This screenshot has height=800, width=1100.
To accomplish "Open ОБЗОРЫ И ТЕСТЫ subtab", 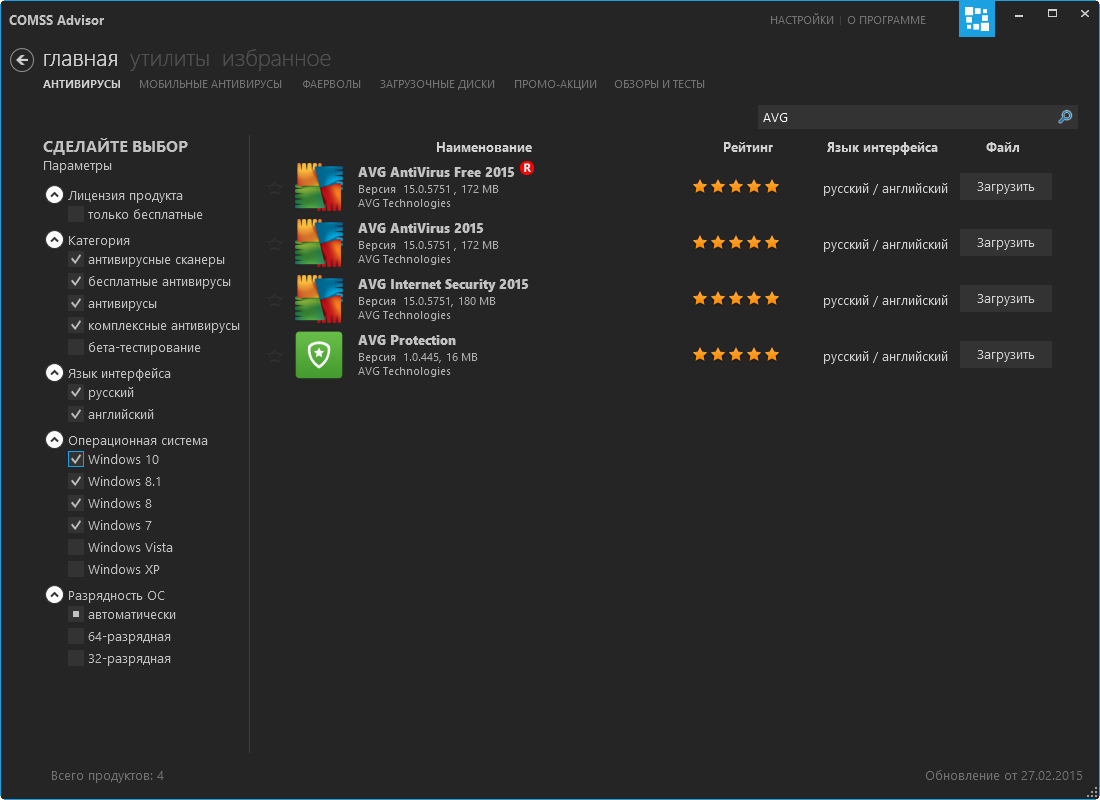I will [x=659, y=84].
